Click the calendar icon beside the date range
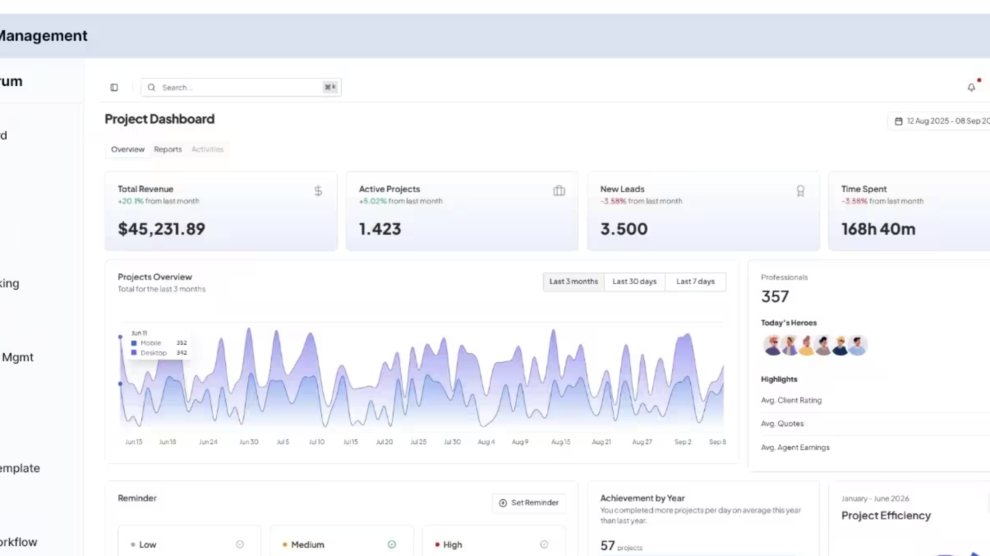 898,121
